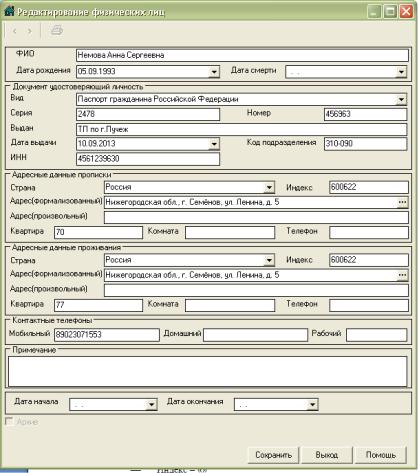Expand the Вид document type dropdown
The image size is (418, 473).
click(x=401, y=99)
